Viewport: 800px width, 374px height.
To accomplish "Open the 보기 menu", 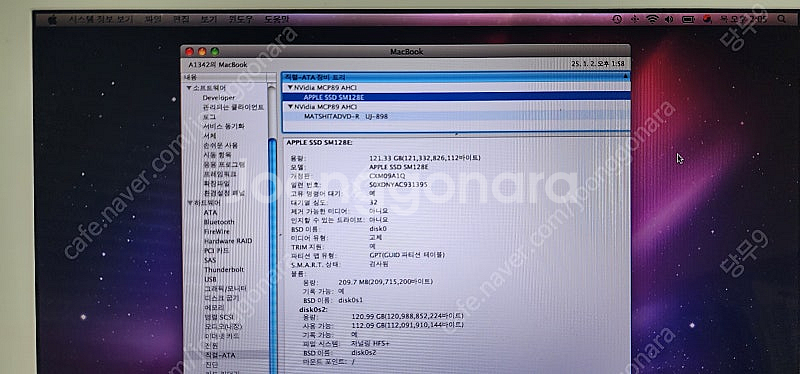I will point(209,19).
